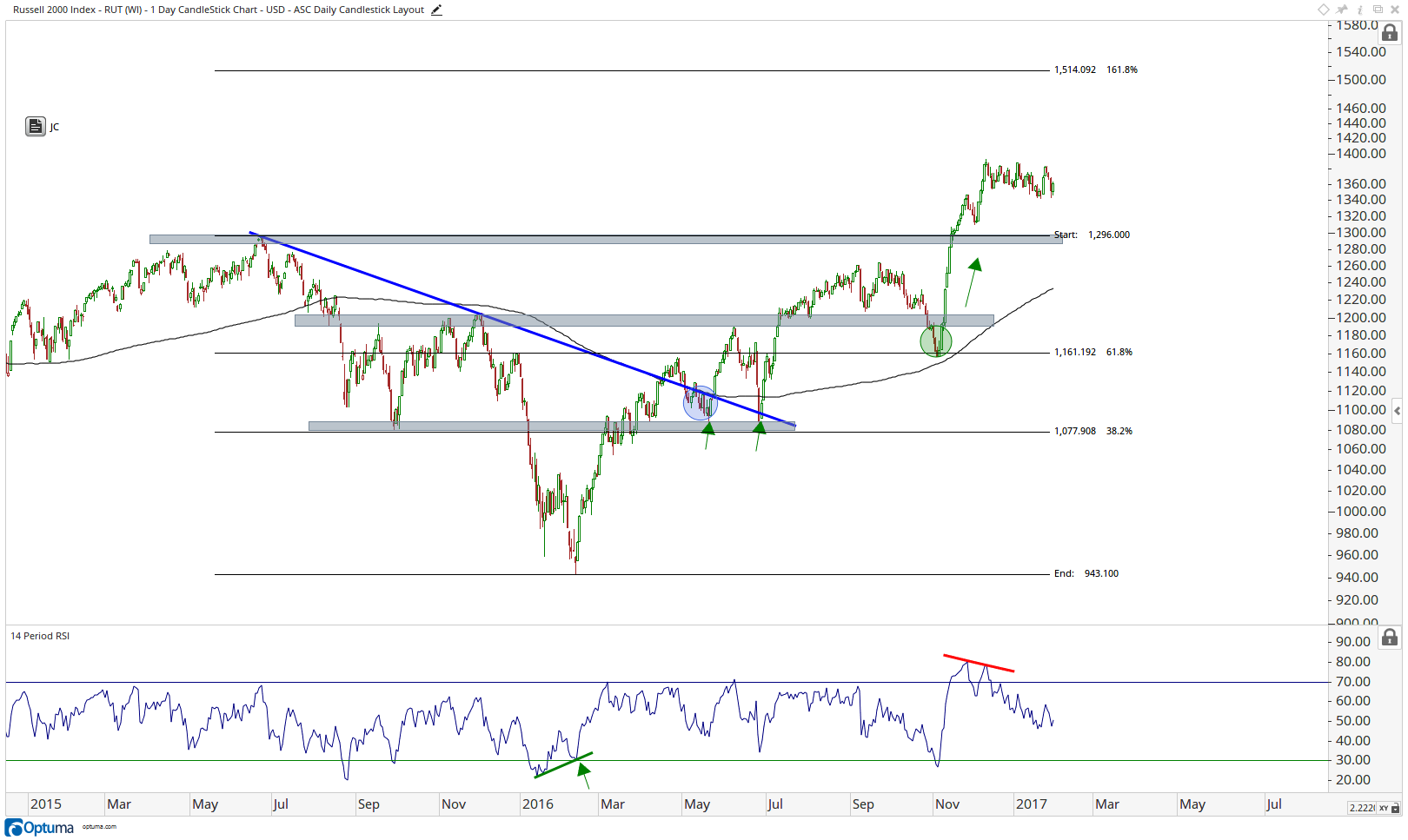
Task: Select the green RSI divergence line
Action: point(563,764)
